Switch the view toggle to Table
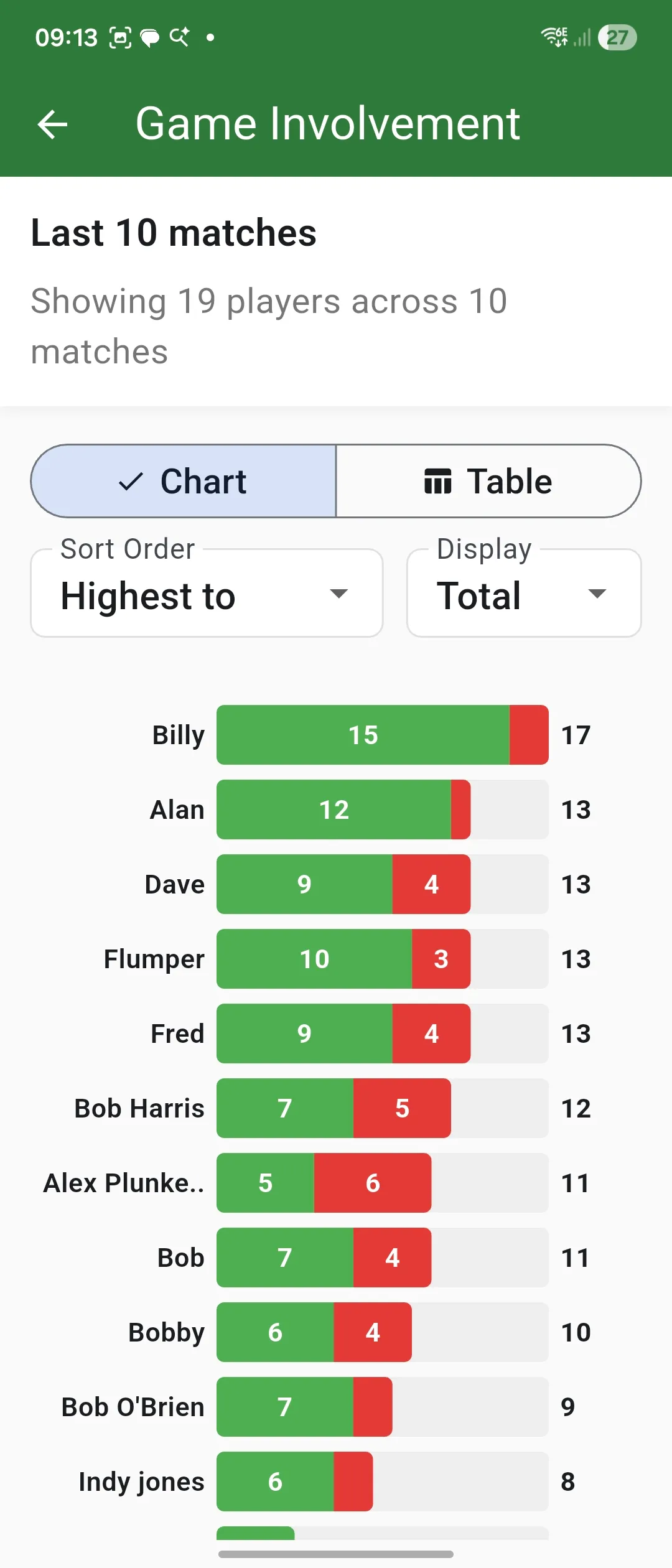Screen dimensions: 672x1568 [x=488, y=480]
